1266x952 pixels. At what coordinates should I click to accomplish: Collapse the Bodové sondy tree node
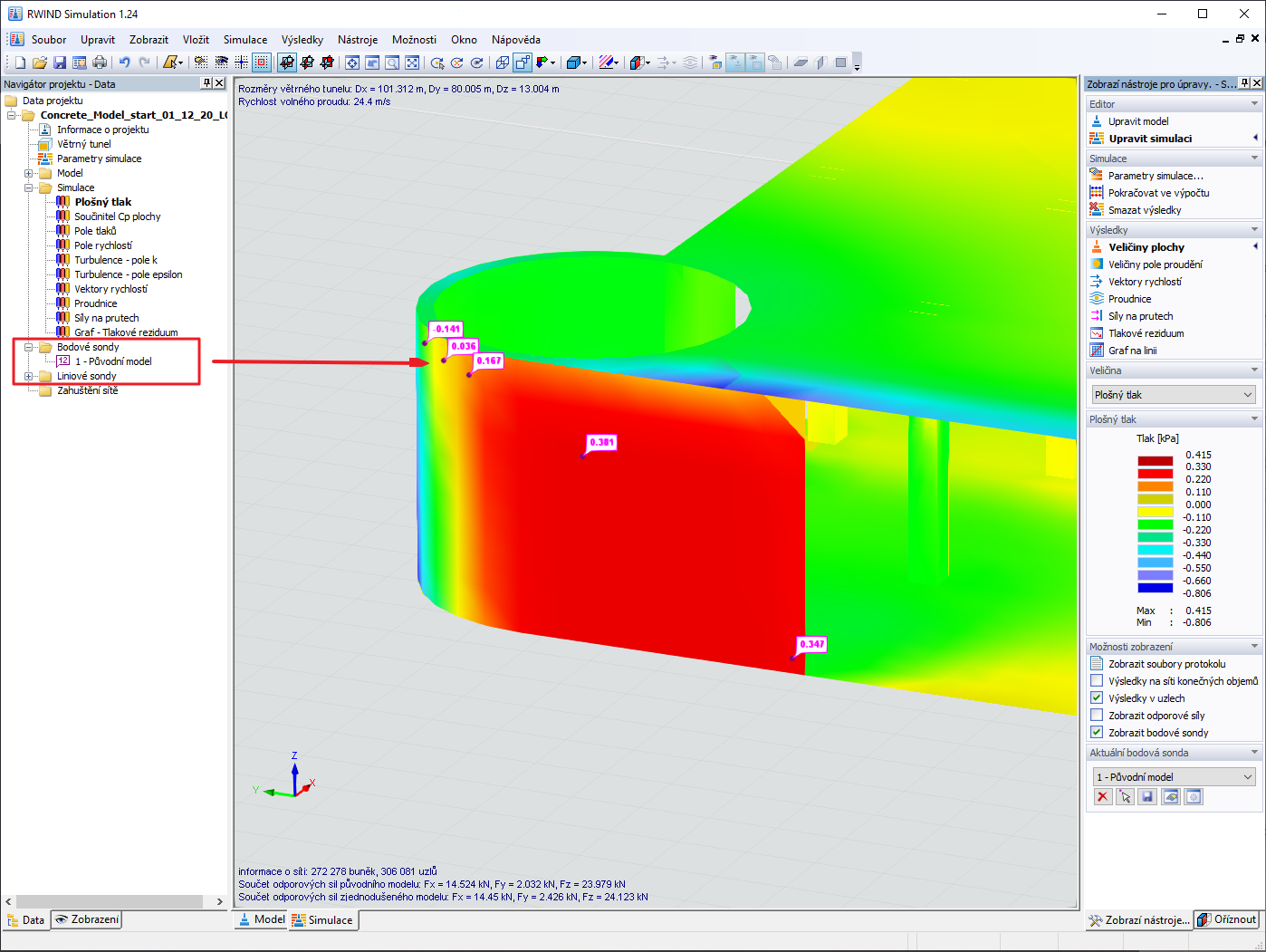click(x=28, y=347)
